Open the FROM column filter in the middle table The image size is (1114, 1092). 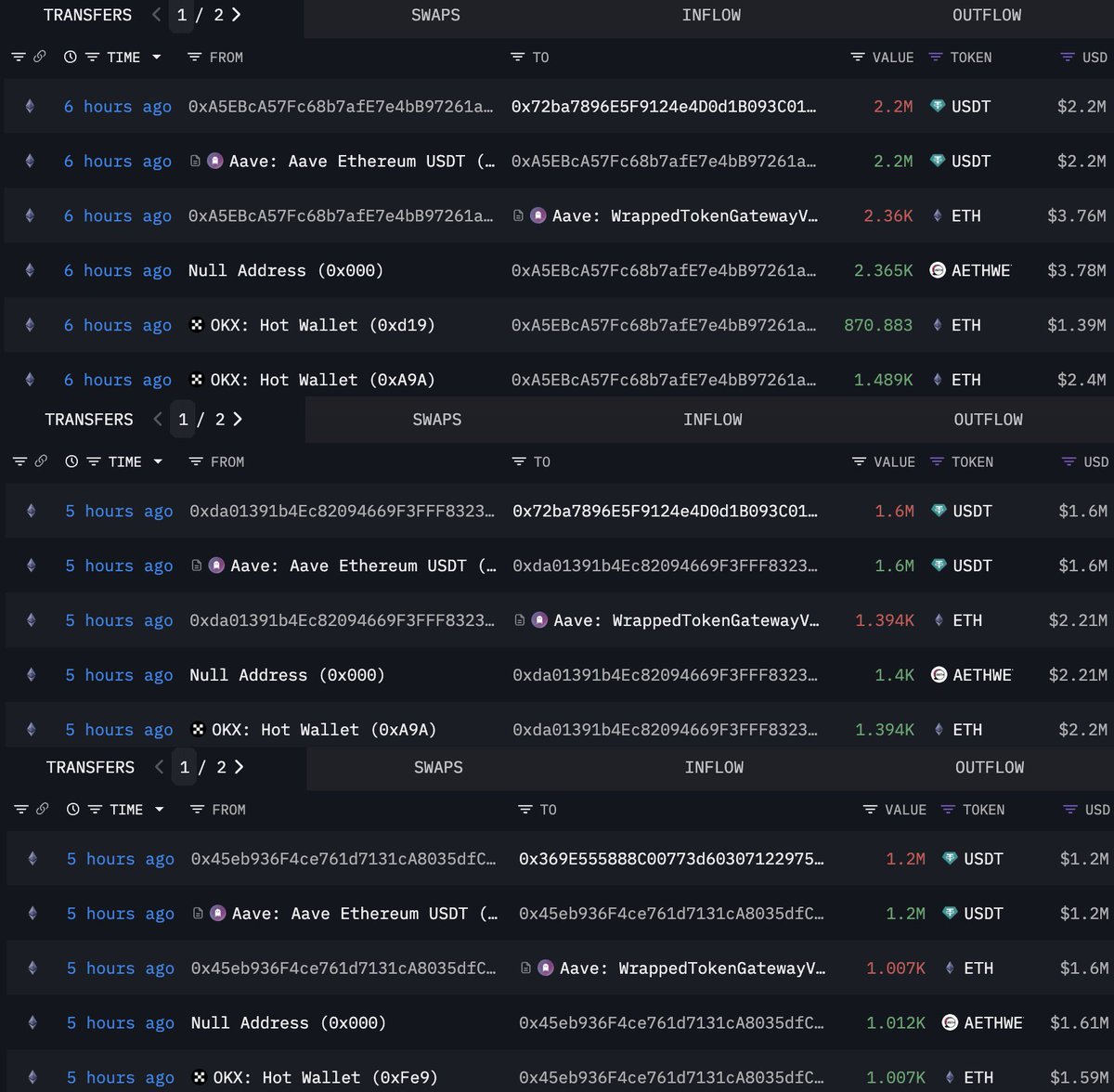tap(196, 461)
